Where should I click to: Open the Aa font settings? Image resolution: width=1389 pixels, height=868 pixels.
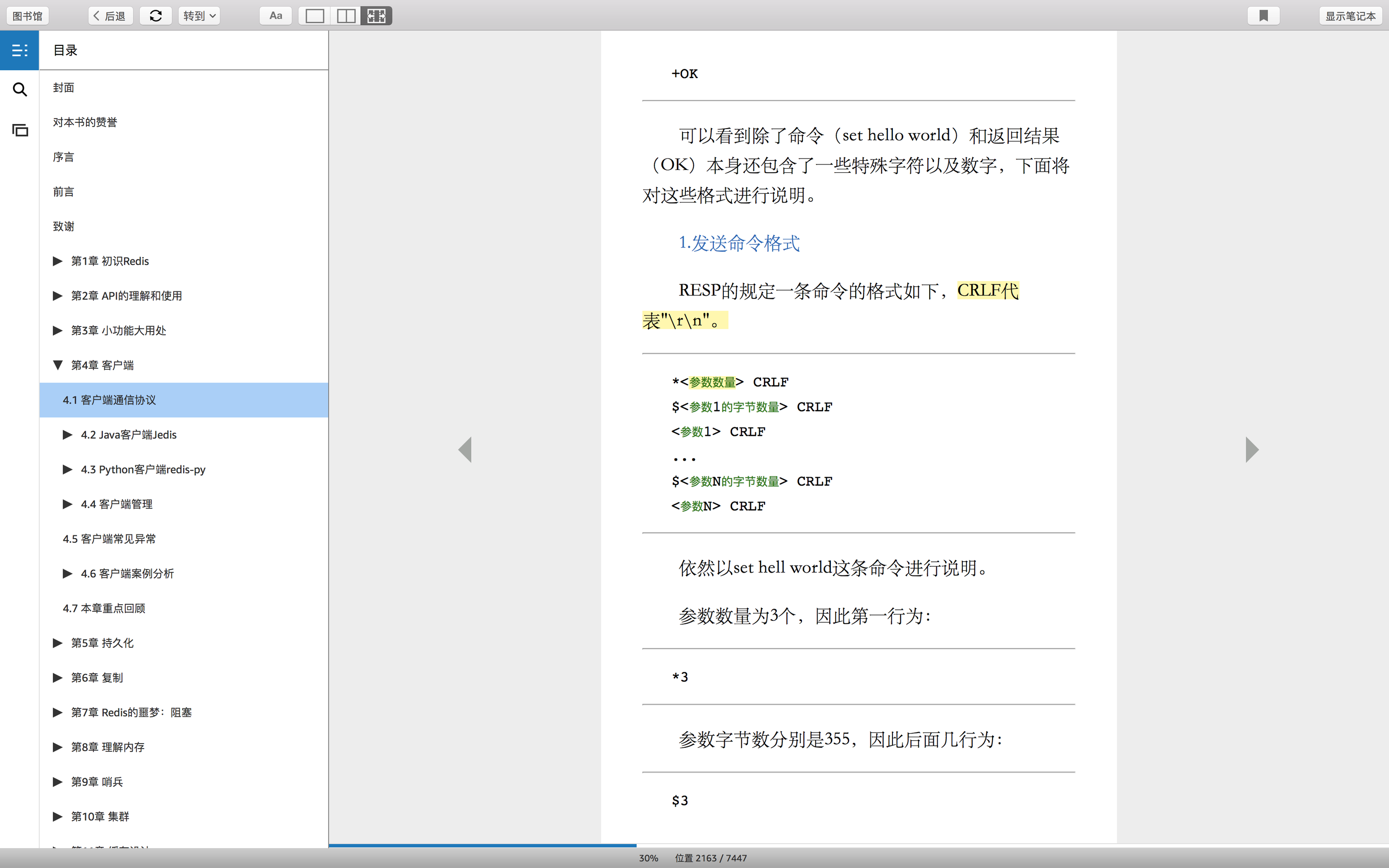276,16
